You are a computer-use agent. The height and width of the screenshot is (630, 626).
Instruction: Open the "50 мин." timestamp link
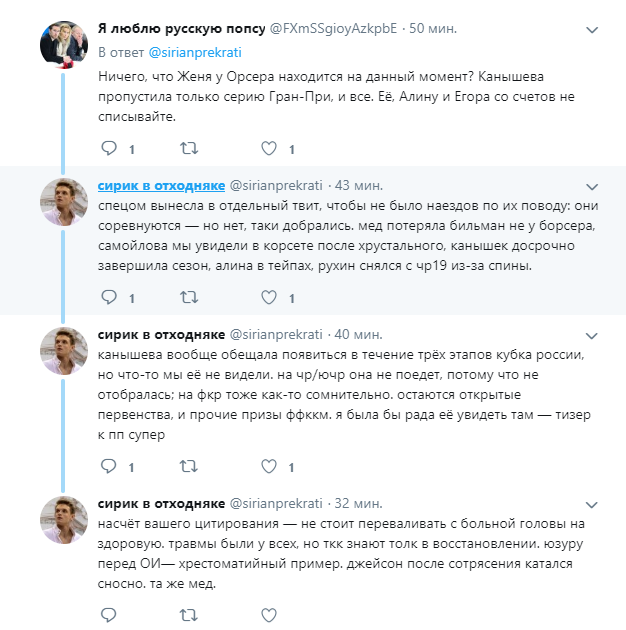coord(436,29)
